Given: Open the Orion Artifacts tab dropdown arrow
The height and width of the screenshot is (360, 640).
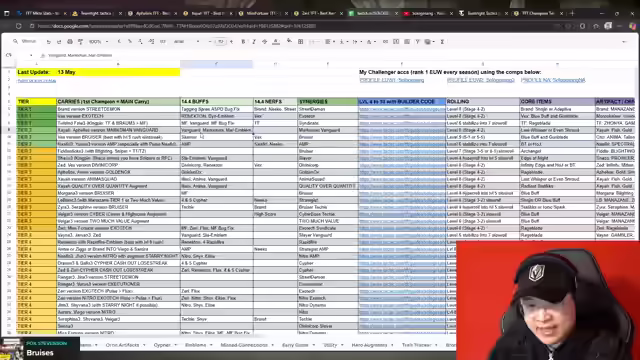Looking at the screenshot, I should tap(144, 345).
